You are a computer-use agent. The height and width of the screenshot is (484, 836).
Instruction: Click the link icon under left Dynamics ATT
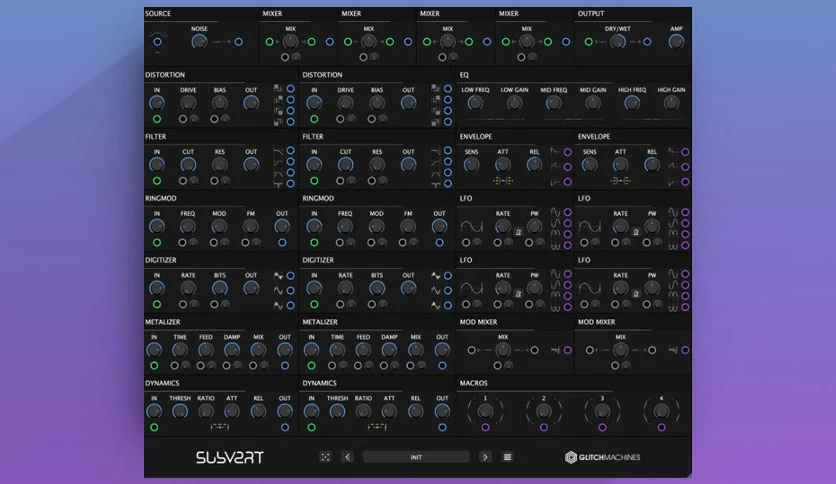[x=220, y=426]
